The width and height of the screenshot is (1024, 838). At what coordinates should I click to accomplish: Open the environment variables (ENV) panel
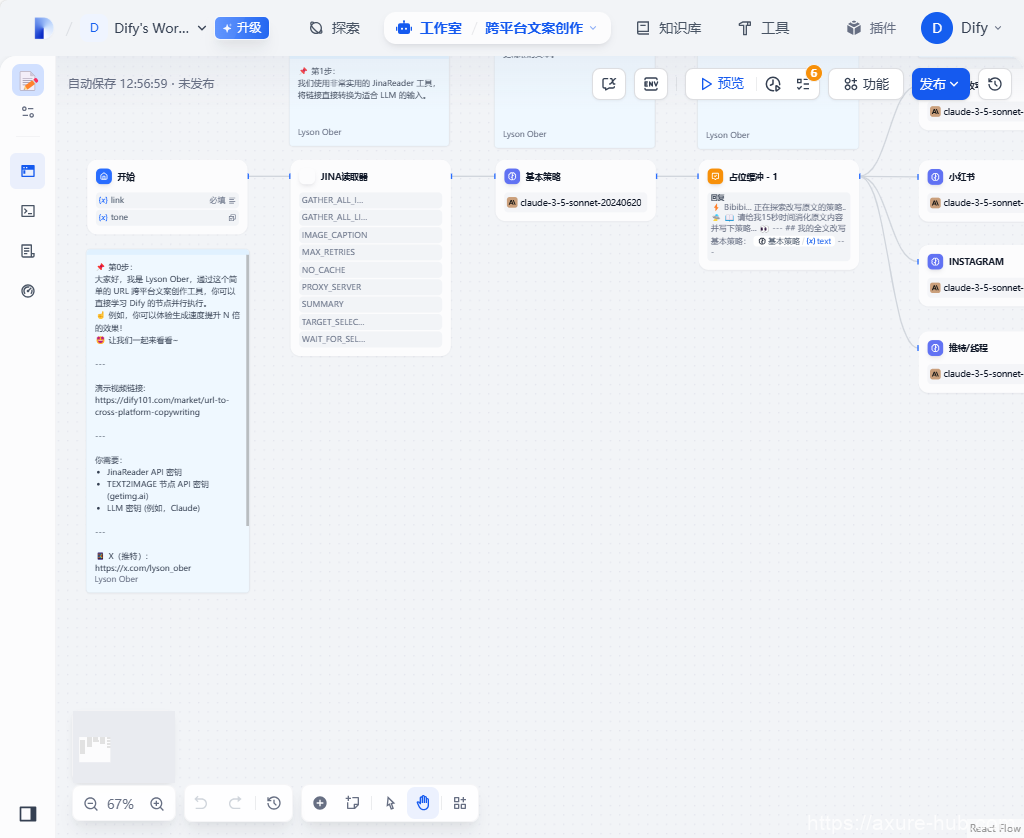pyautogui.click(x=651, y=84)
